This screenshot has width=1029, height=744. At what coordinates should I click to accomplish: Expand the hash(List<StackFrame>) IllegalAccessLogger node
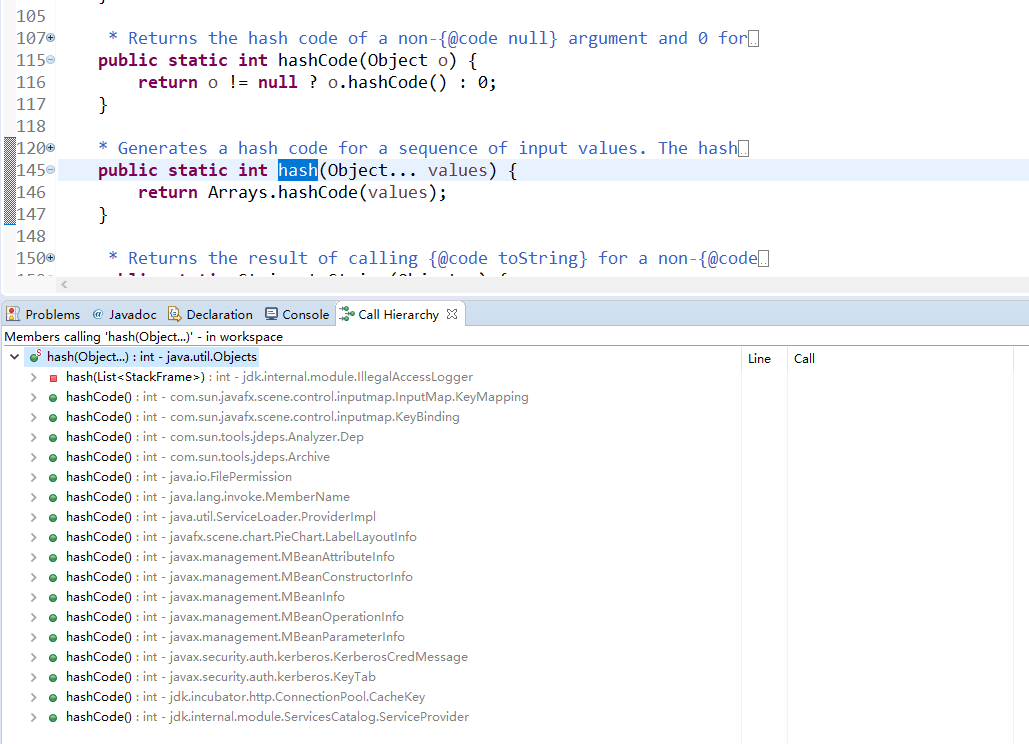click(x=33, y=377)
